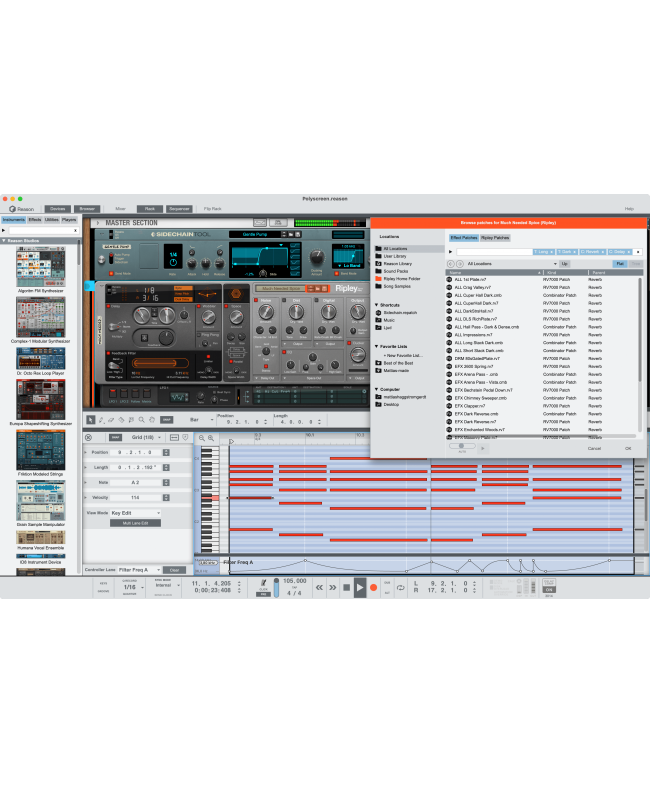The width and height of the screenshot is (650, 794).
Task: Click the Devices button in top bar
Action: click(x=58, y=209)
